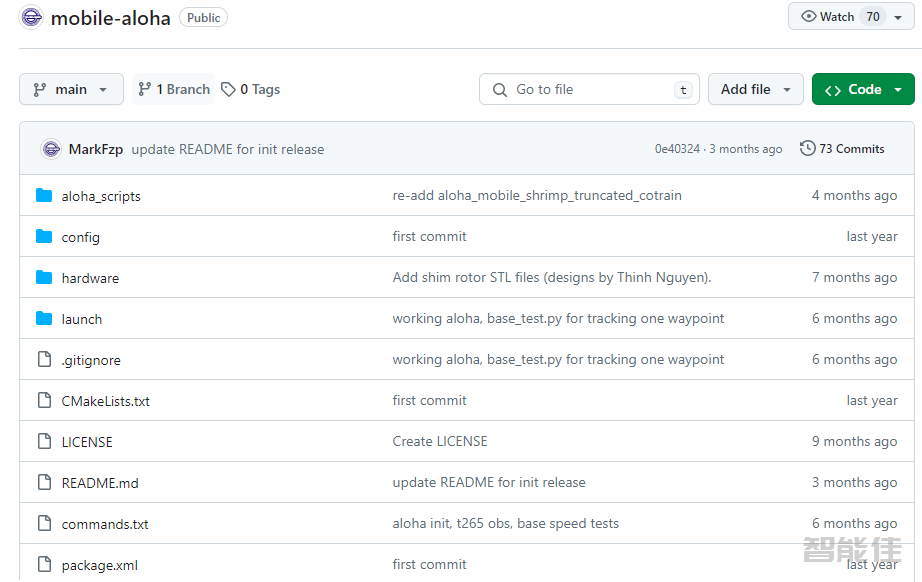Click the mobile-aloha repository avatar icon
Viewport: 922px width, 582px height.
coord(31,17)
